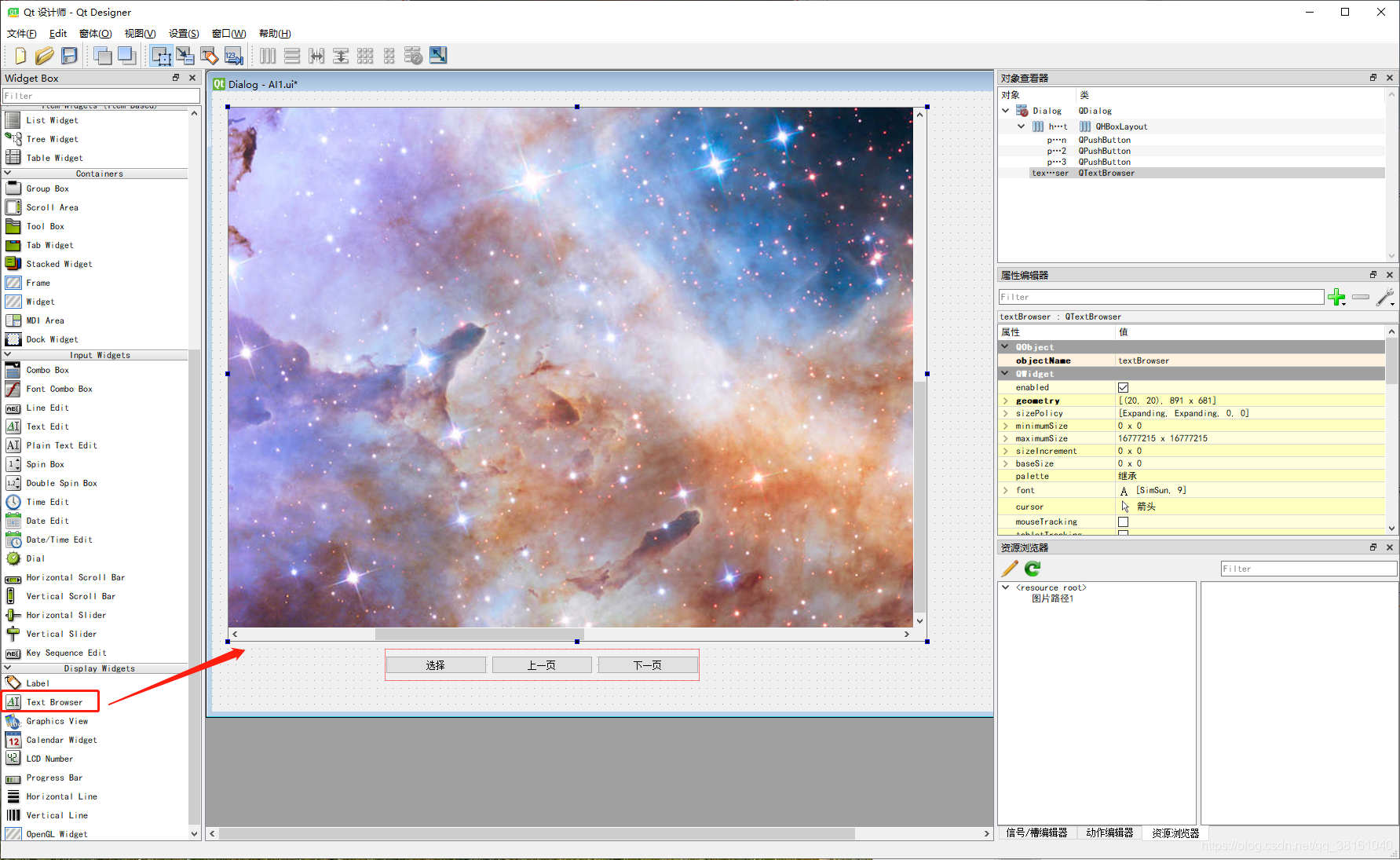Open property editor wrench configuration icon

coord(1385,297)
